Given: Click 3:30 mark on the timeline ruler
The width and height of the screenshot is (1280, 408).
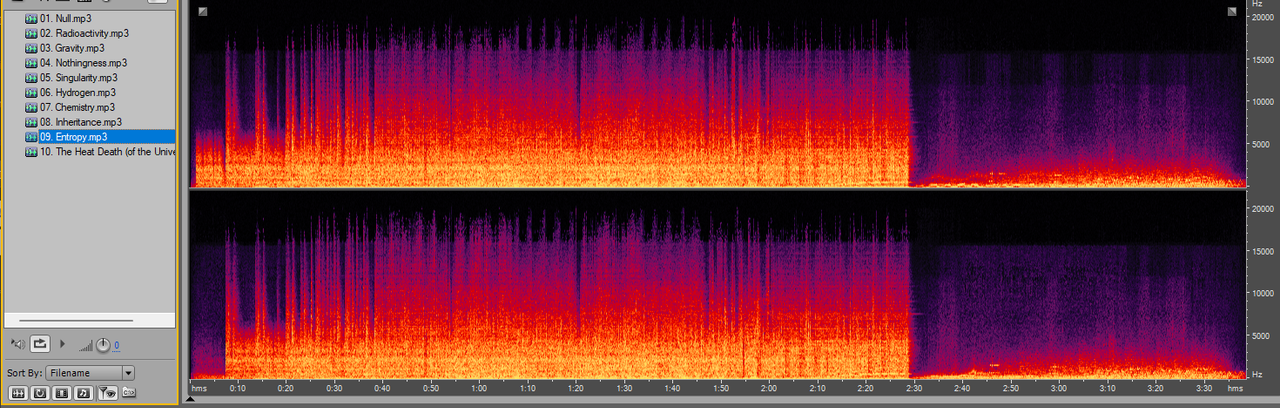Looking at the screenshot, I should tap(1204, 387).
